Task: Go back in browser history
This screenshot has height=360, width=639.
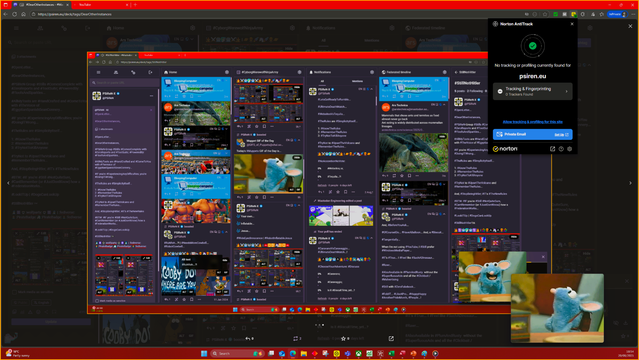Action: 5,14
